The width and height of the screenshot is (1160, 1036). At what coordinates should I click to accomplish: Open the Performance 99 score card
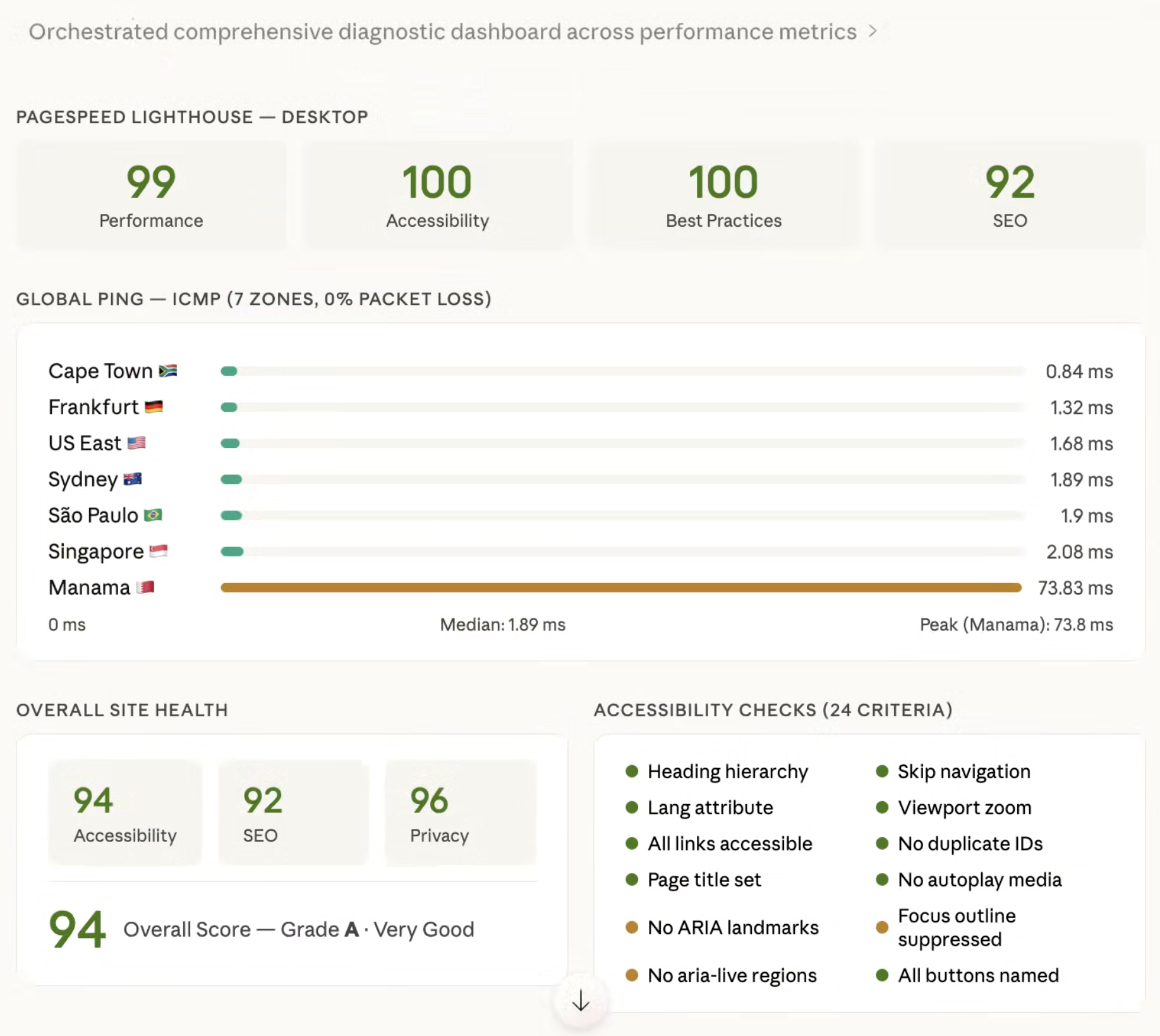(151, 195)
